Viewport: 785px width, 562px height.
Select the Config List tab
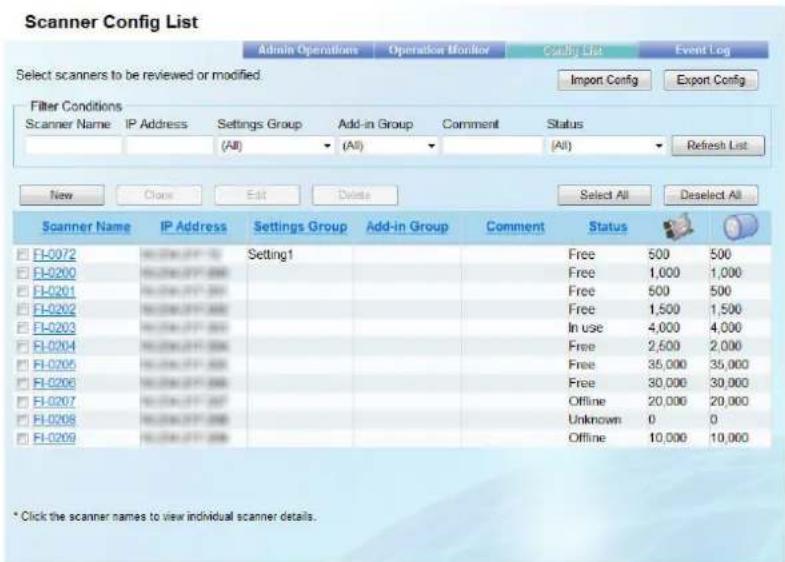(x=572, y=51)
